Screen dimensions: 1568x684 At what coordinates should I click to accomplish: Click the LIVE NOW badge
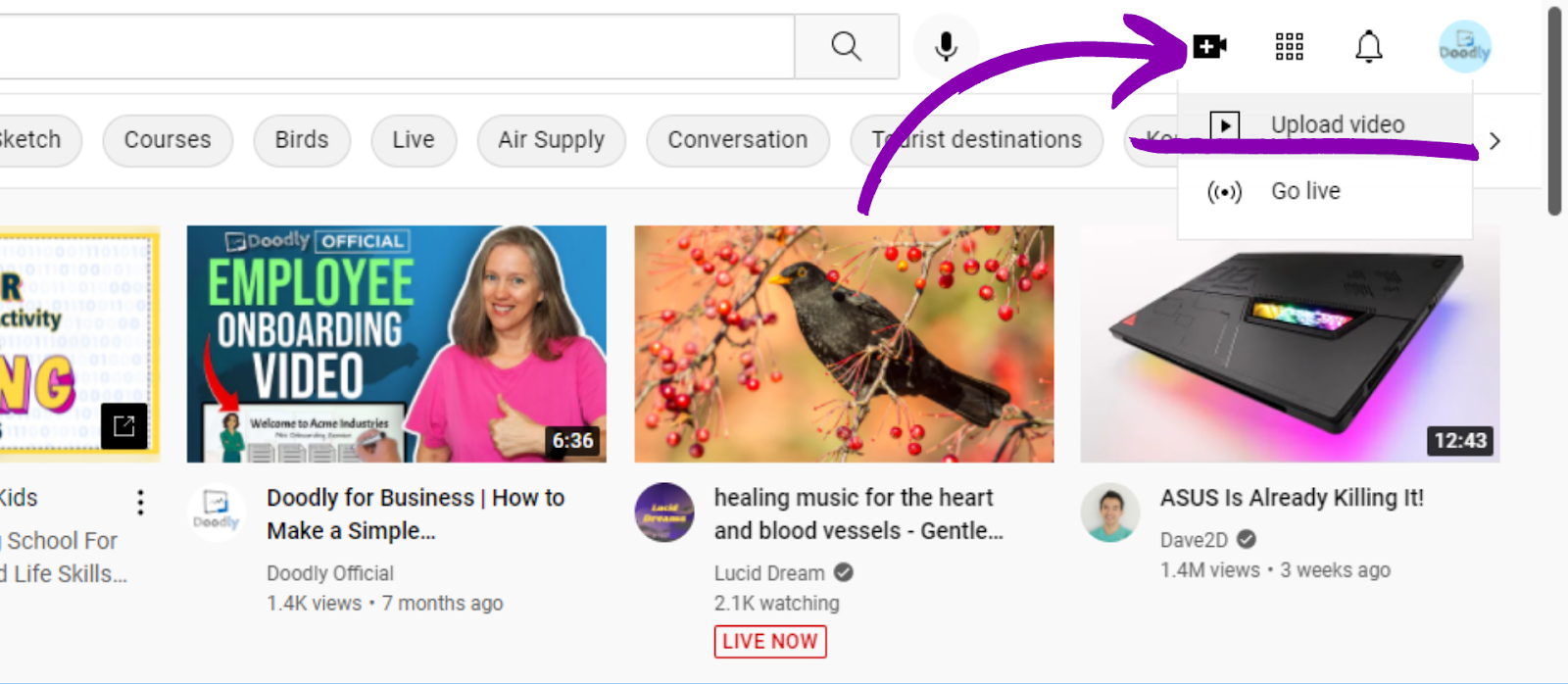tap(770, 642)
